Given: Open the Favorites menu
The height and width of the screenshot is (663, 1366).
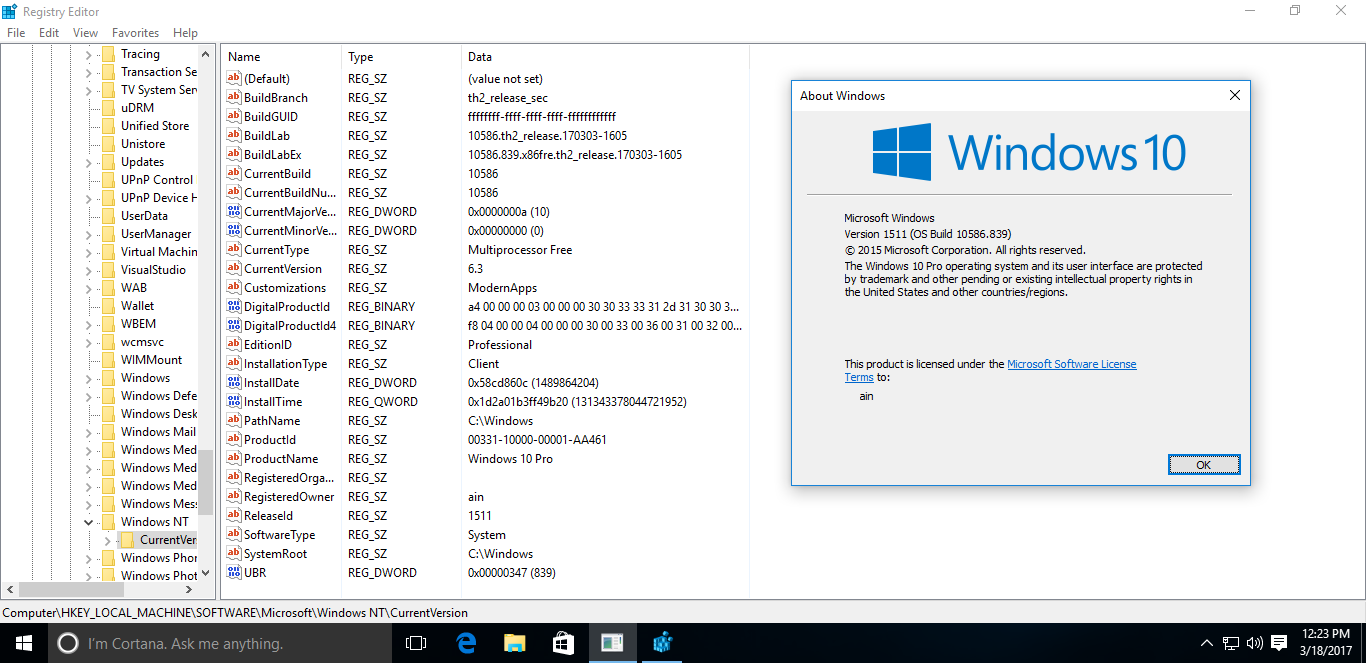Looking at the screenshot, I should tap(135, 33).
